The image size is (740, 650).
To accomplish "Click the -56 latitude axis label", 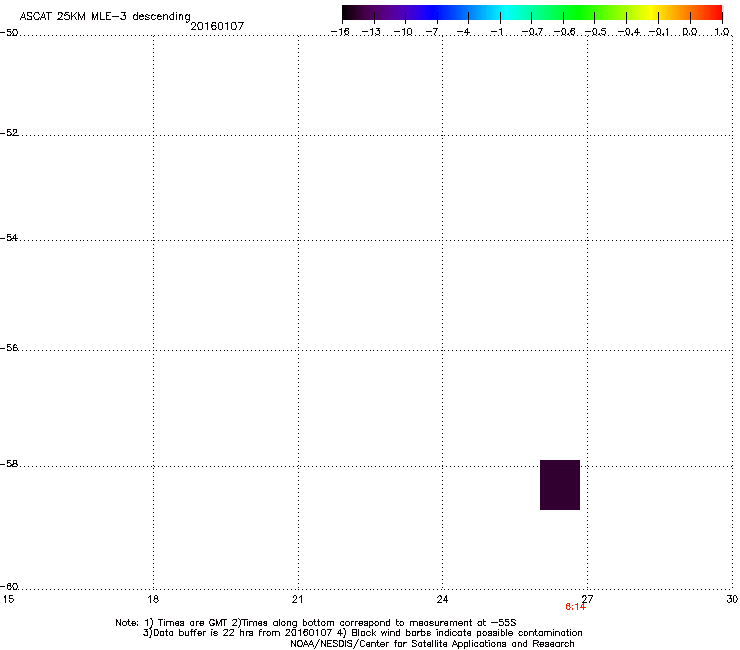I will point(9,348).
